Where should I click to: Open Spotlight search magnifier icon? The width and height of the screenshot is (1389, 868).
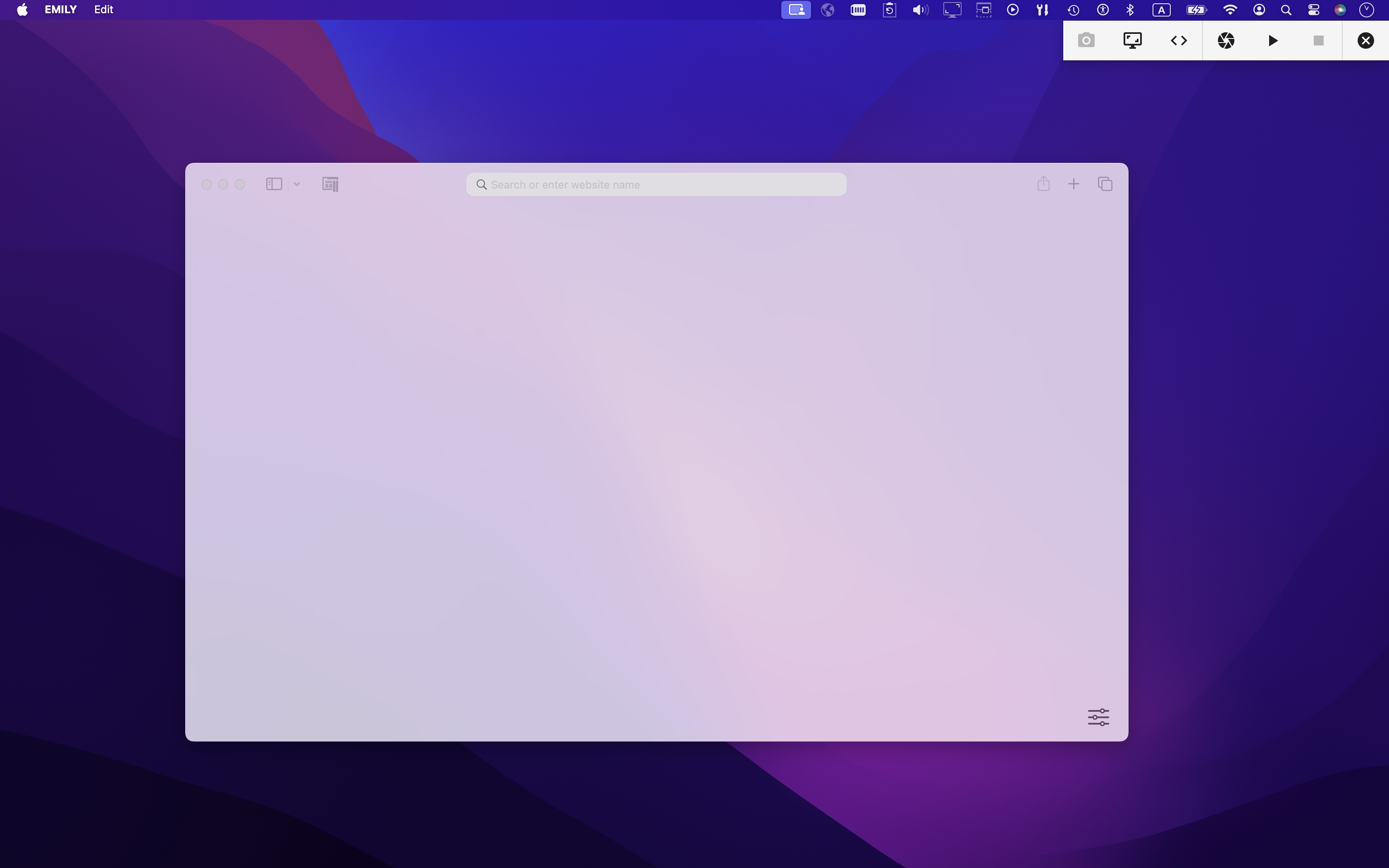tap(1286, 10)
